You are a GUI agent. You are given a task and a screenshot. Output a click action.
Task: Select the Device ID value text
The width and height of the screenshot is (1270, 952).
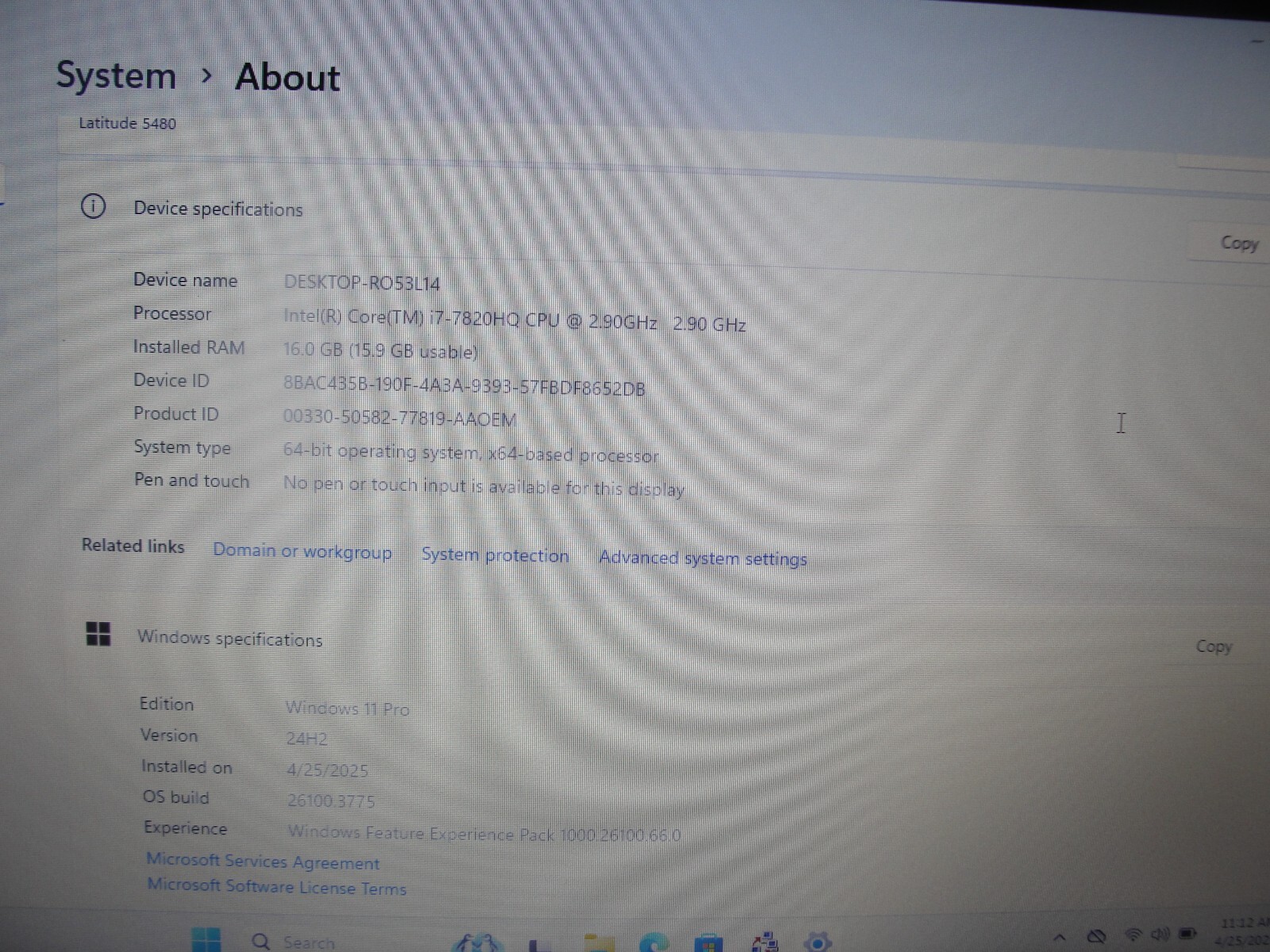tap(464, 386)
